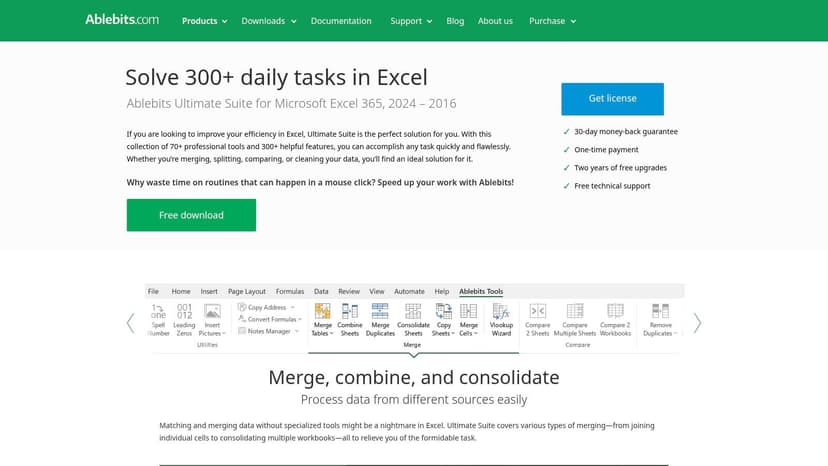Click the Get license button
Image resolution: width=828 pixels, height=466 pixels.
point(613,99)
